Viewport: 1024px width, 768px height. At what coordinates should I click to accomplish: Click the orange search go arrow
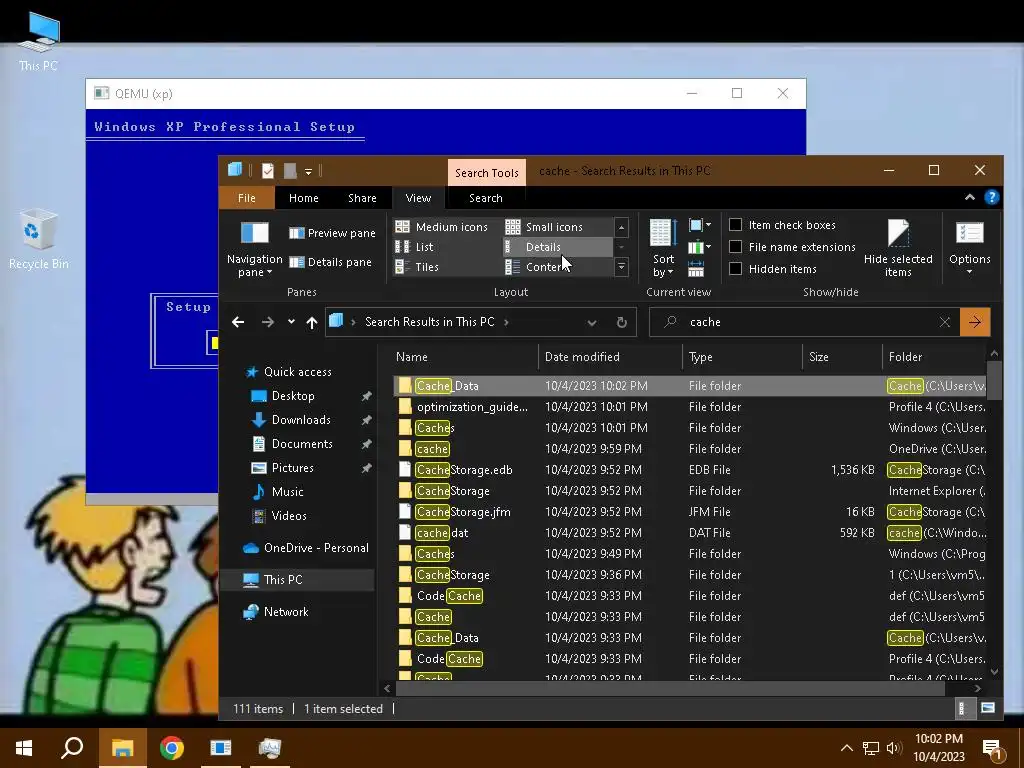(975, 322)
